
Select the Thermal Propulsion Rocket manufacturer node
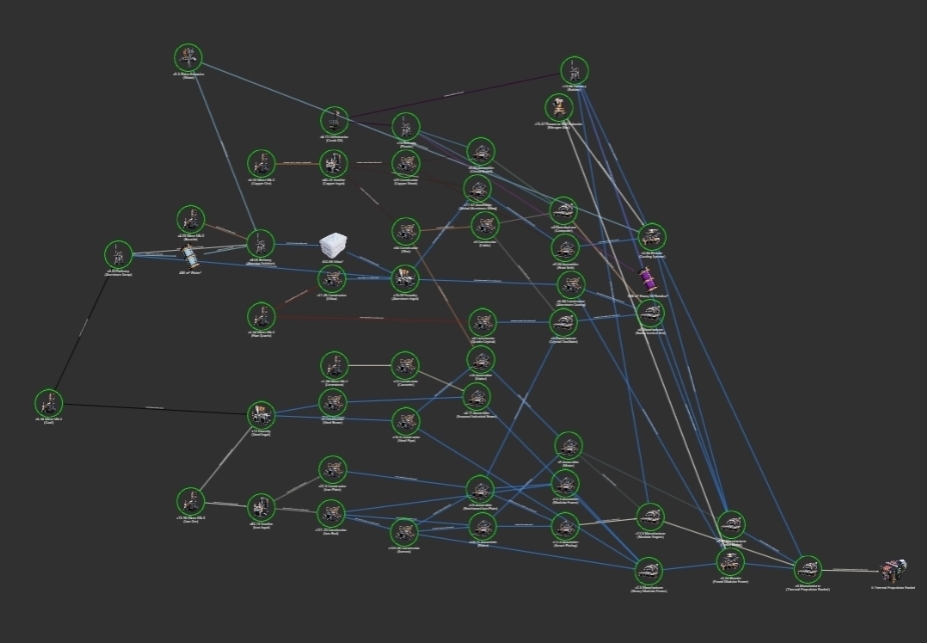tap(807, 569)
